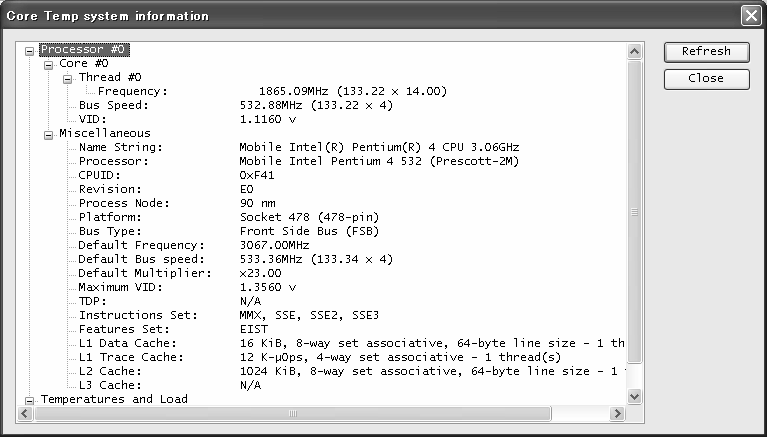This screenshot has height=437, width=767.
Task: Select the Default Bus speed row label
Action: (x=142, y=259)
